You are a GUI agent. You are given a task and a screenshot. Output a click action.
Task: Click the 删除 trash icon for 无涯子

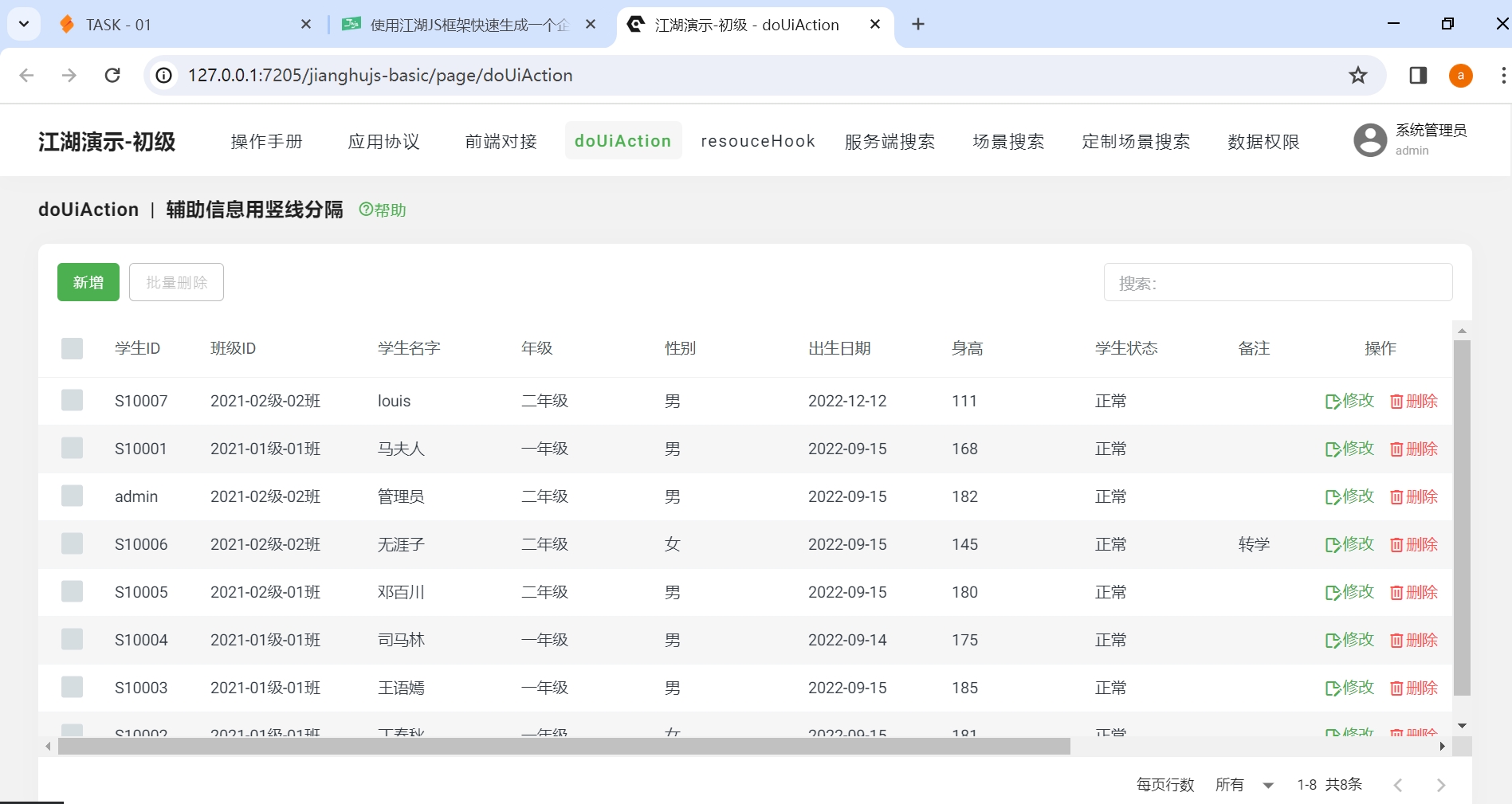(1396, 544)
